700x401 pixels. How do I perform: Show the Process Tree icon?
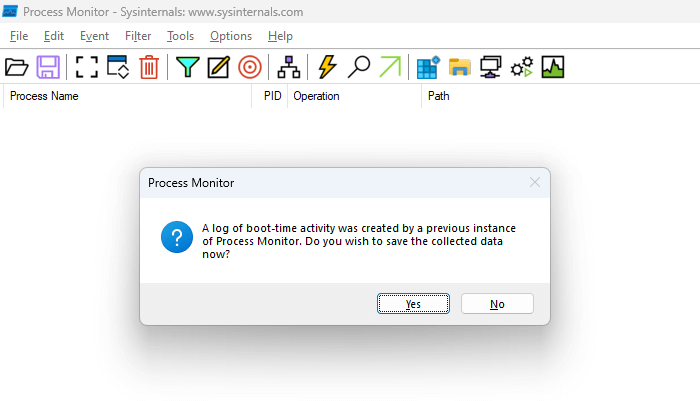tap(289, 67)
